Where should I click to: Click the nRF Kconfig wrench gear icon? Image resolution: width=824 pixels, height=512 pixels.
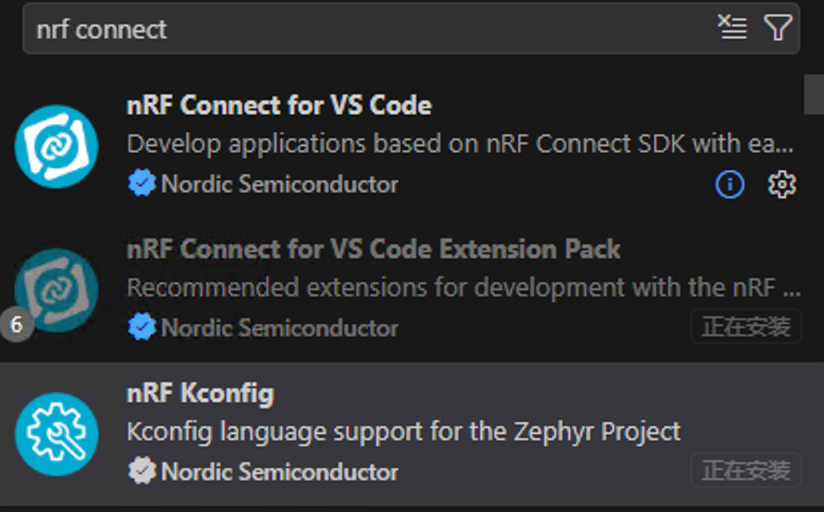(57, 434)
